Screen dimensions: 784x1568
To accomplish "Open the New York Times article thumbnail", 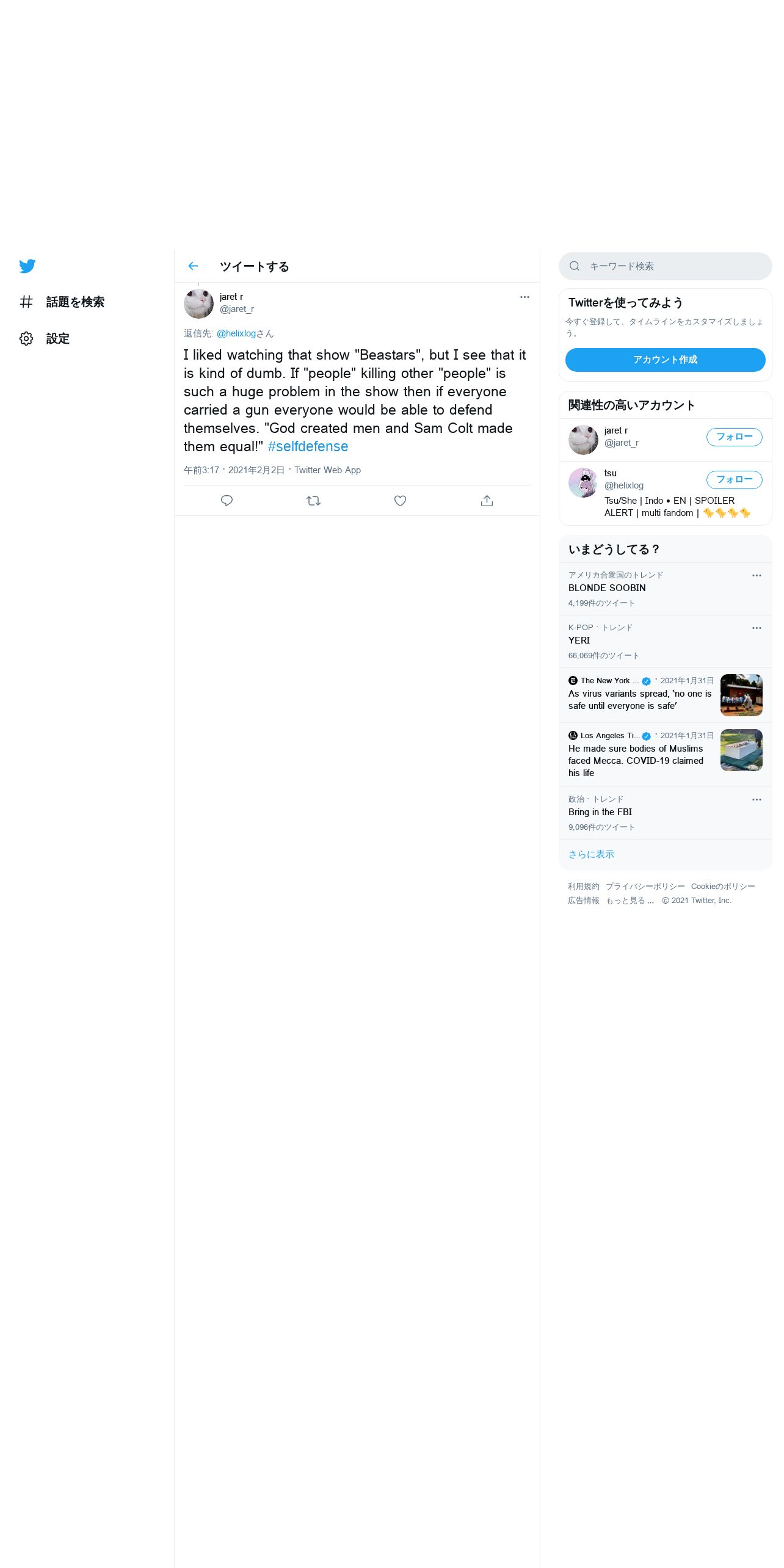I will 741,695.
